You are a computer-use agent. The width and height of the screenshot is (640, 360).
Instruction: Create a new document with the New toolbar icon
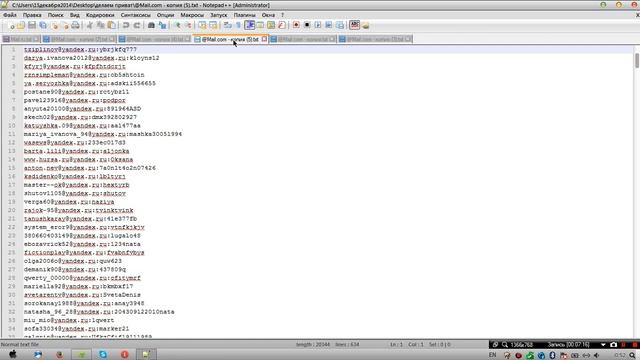point(11,25)
